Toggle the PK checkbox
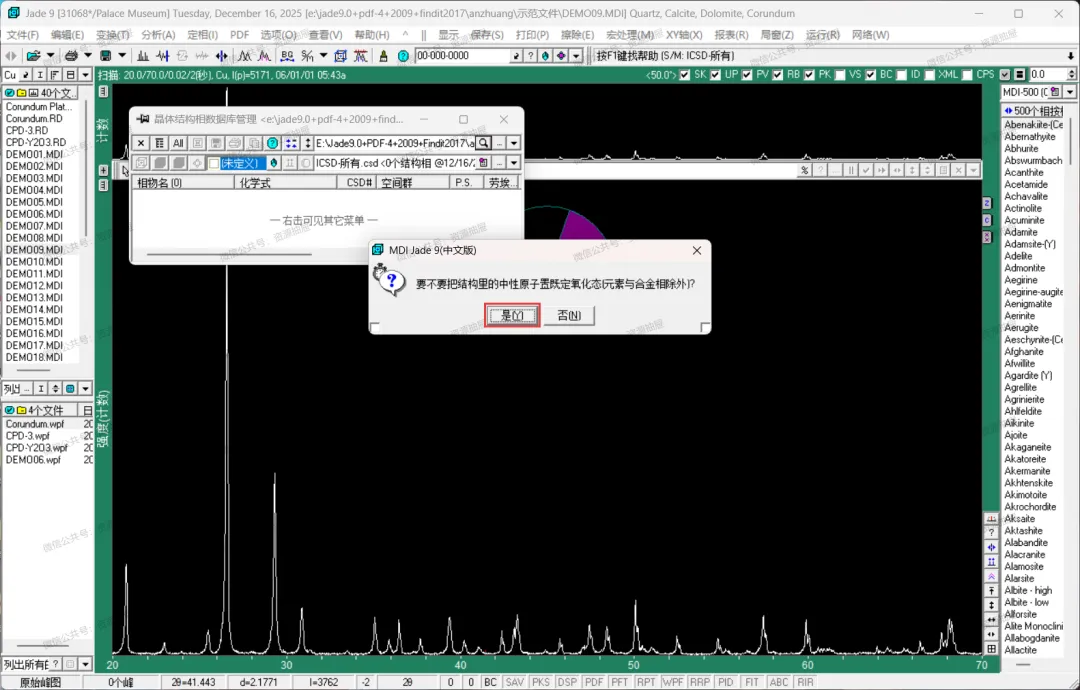Image resolution: width=1080 pixels, height=690 pixels. coord(809,75)
